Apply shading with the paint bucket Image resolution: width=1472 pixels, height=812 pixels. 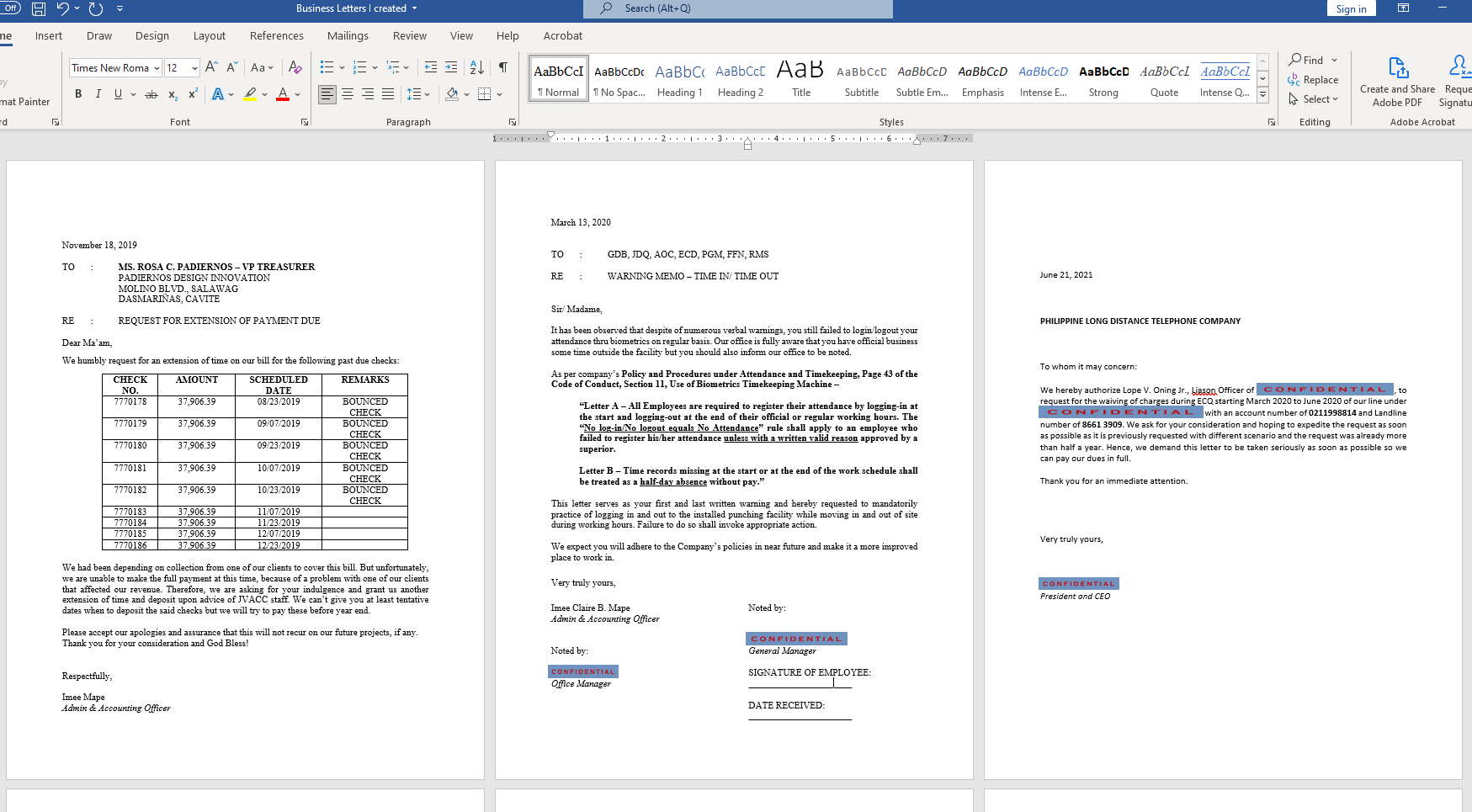453,94
